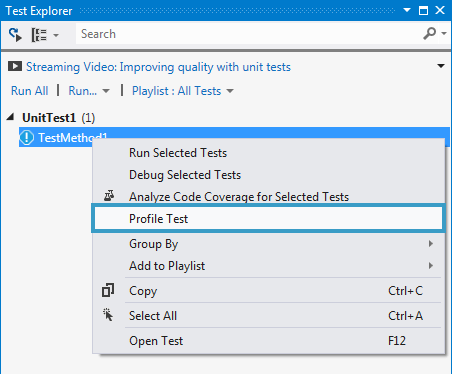
Task: Expand the group-by toolbar dropdown arrow
Action: [56, 35]
